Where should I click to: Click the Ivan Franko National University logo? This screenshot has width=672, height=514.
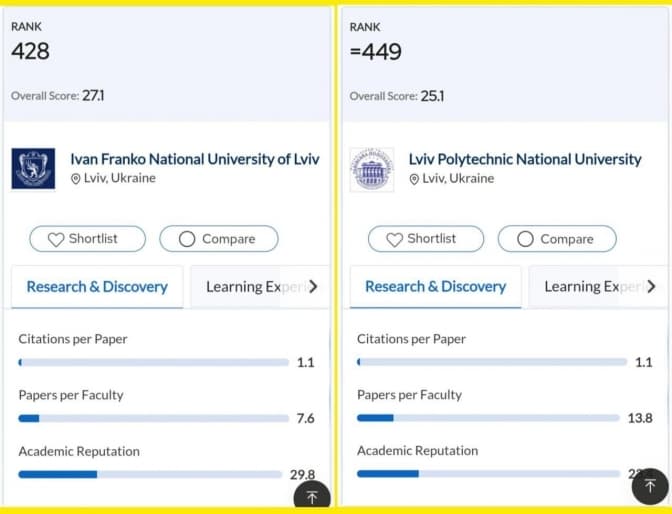click(x=33, y=169)
